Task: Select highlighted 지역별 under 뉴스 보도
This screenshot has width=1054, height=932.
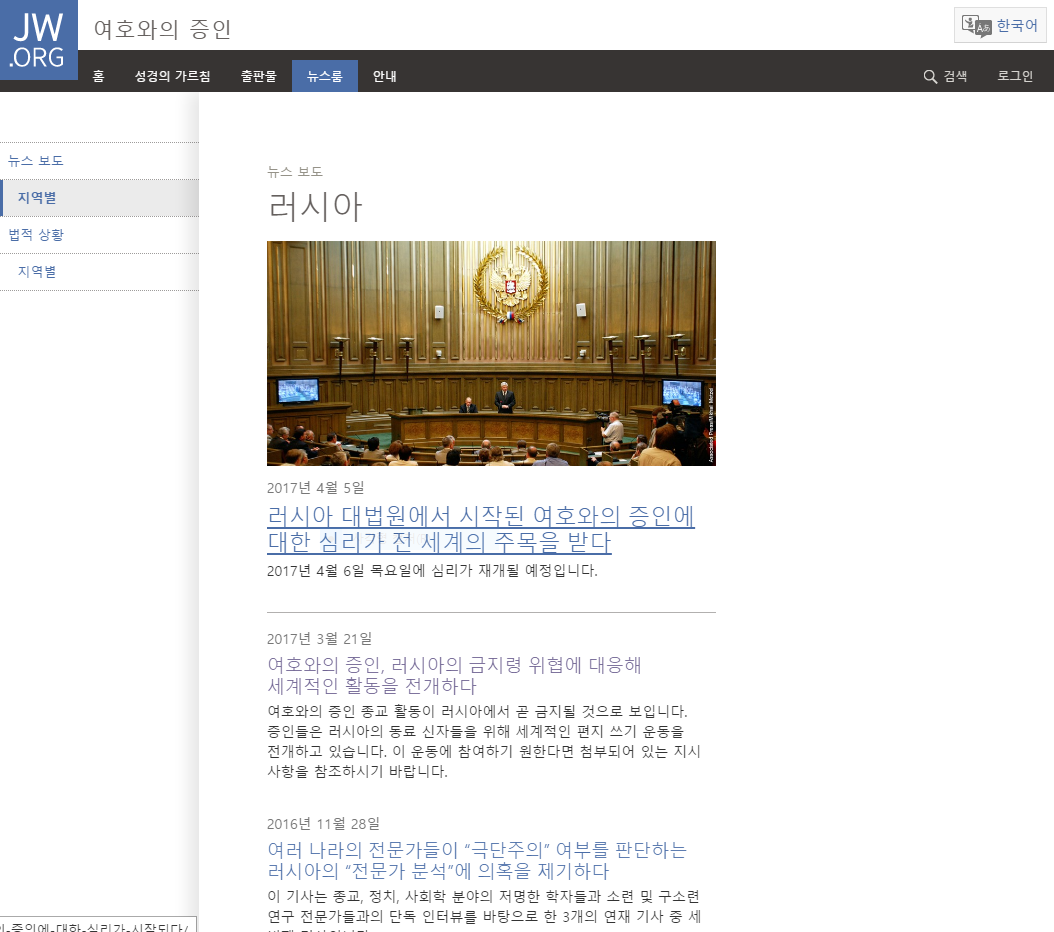Action: point(99,198)
